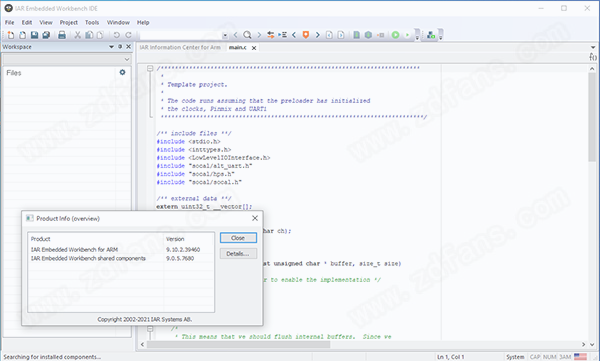Click the New Document toolbar icon
This screenshot has width=600, height=361.
coord(11,35)
